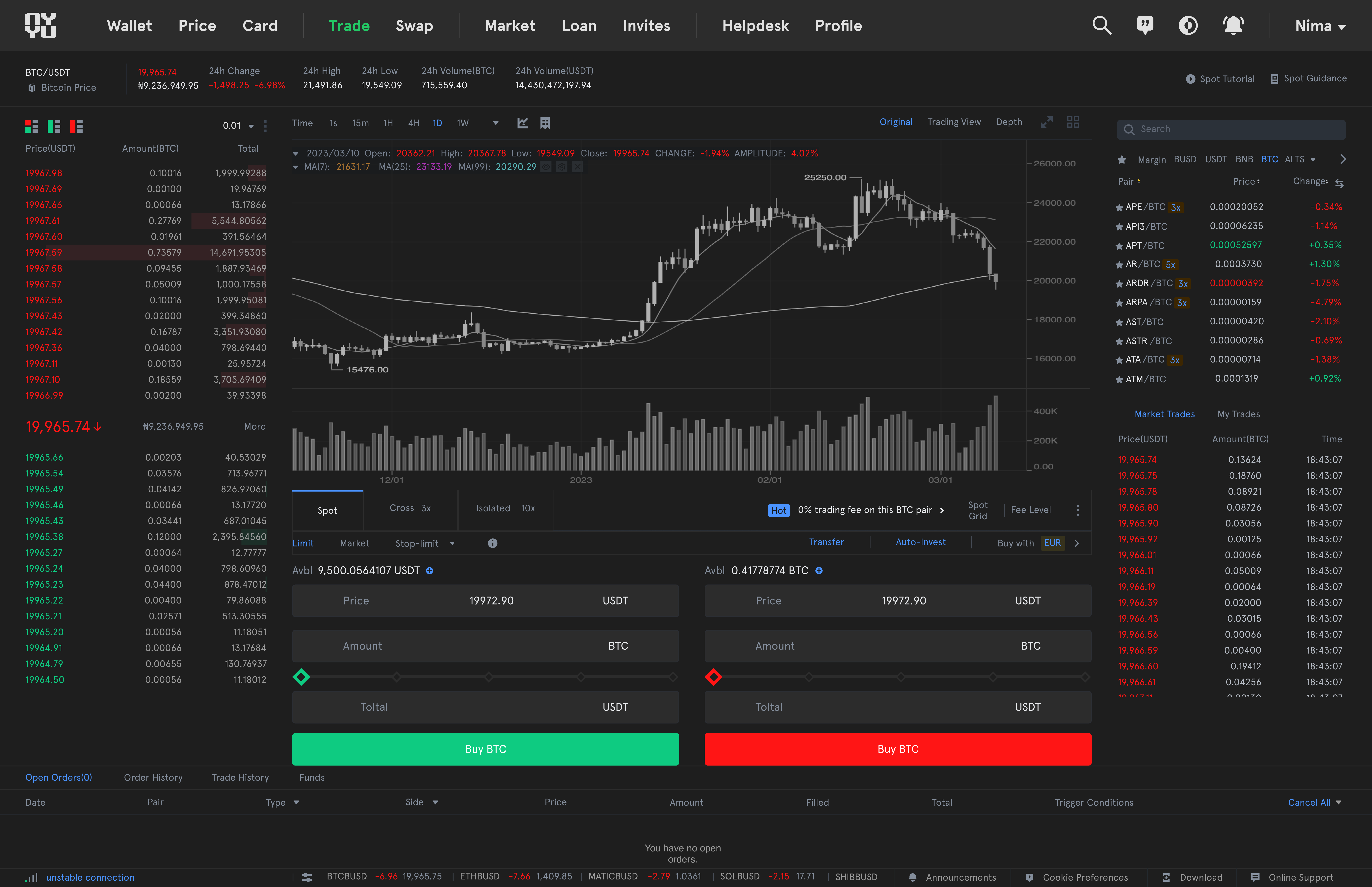
Task: Toggle the Margin favorites star
Action: point(1121,160)
